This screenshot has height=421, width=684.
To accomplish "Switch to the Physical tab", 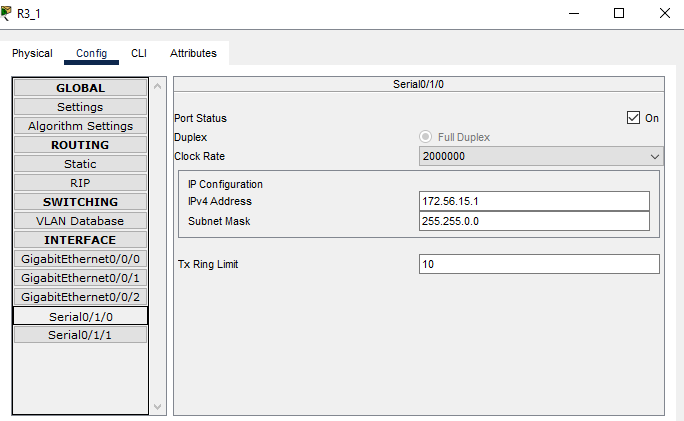I will pyautogui.click(x=32, y=53).
